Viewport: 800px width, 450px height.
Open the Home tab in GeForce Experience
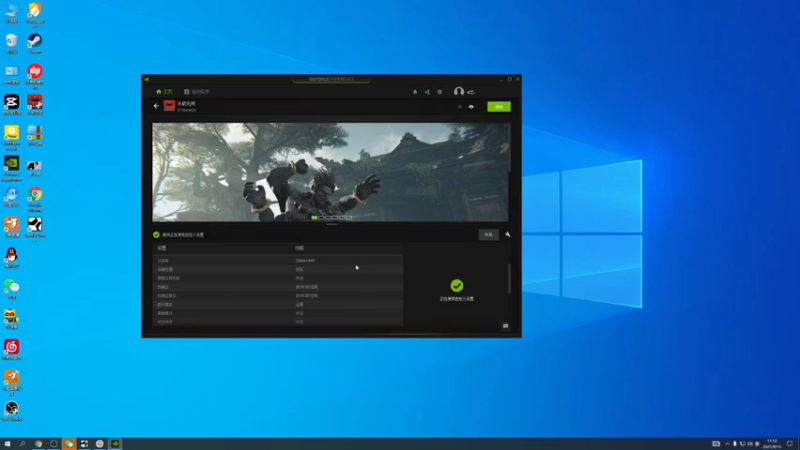click(x=164, y=92)
